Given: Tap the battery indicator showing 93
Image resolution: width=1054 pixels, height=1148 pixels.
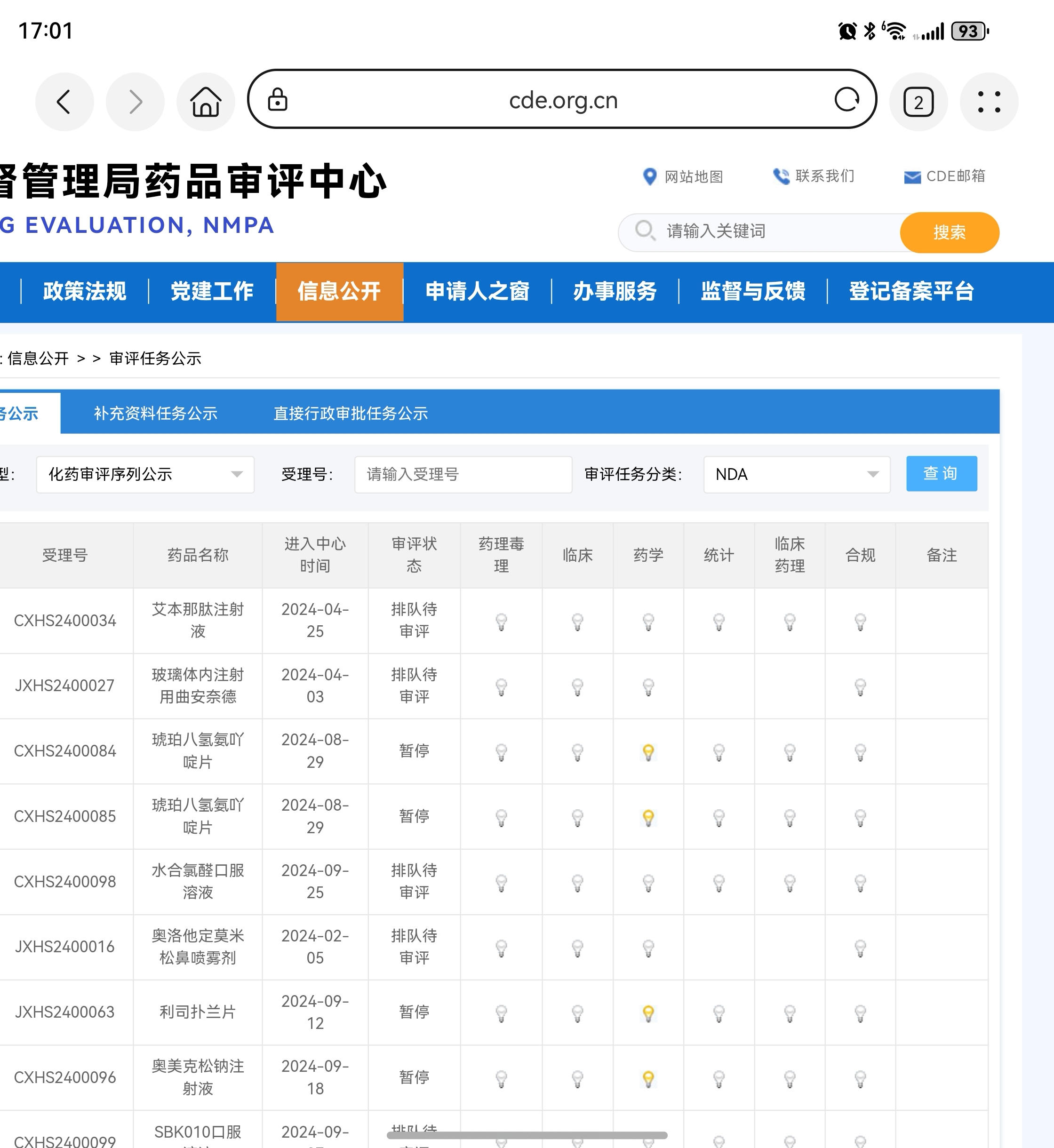Looking at the screenshot, I should [970, 31].
